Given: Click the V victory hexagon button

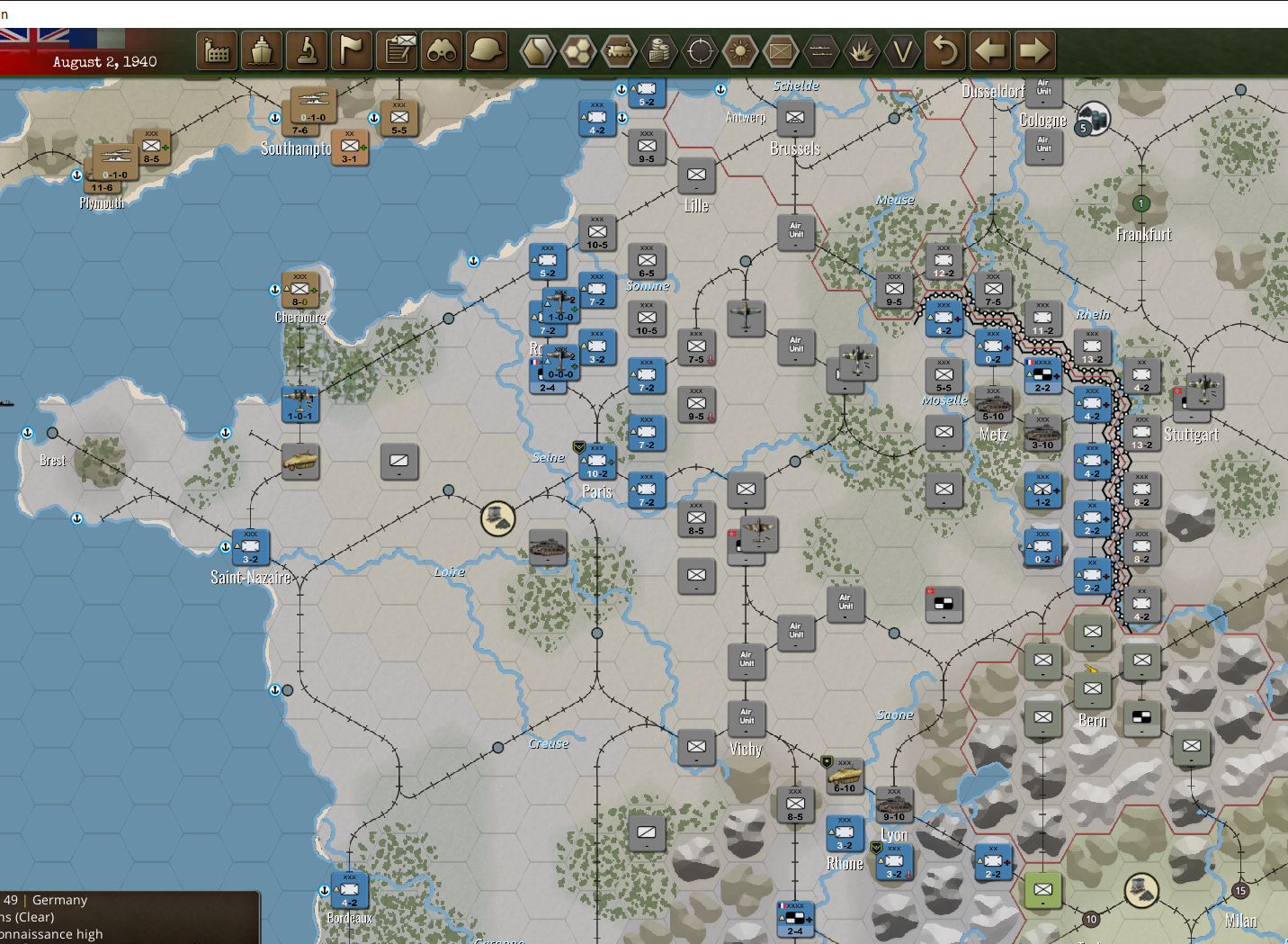Looking at the screenshot, I should (902, 50).
